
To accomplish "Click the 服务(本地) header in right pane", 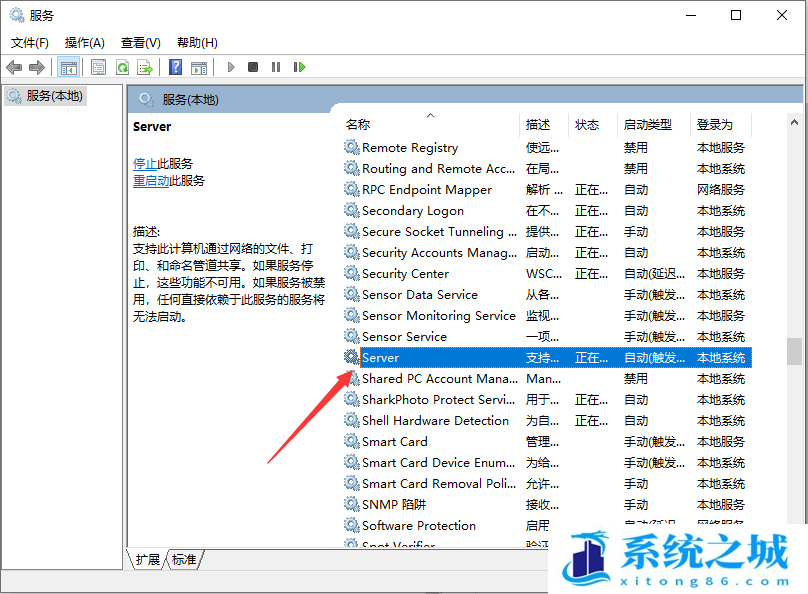I will pos(190,99).
